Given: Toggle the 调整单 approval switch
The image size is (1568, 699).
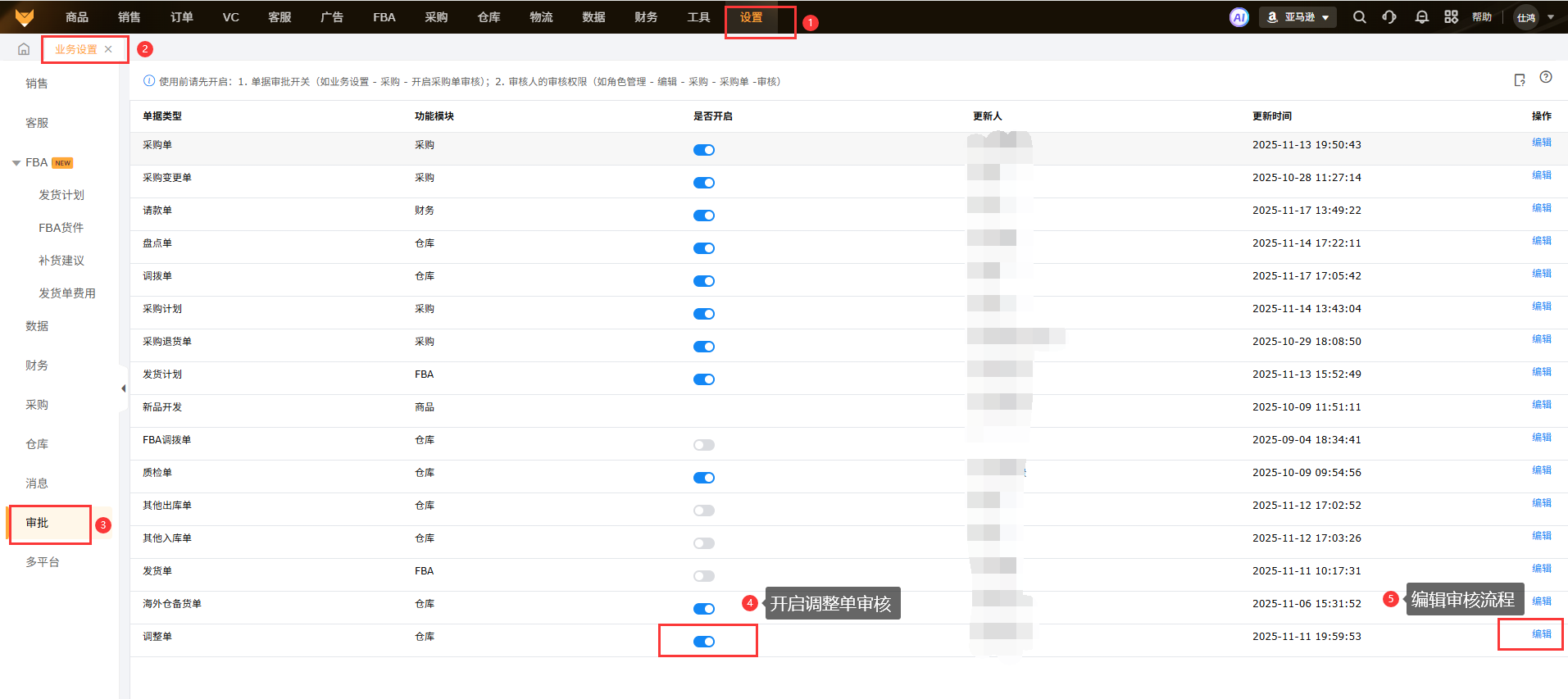Looking at the screenshot, I should coord(704,642).
